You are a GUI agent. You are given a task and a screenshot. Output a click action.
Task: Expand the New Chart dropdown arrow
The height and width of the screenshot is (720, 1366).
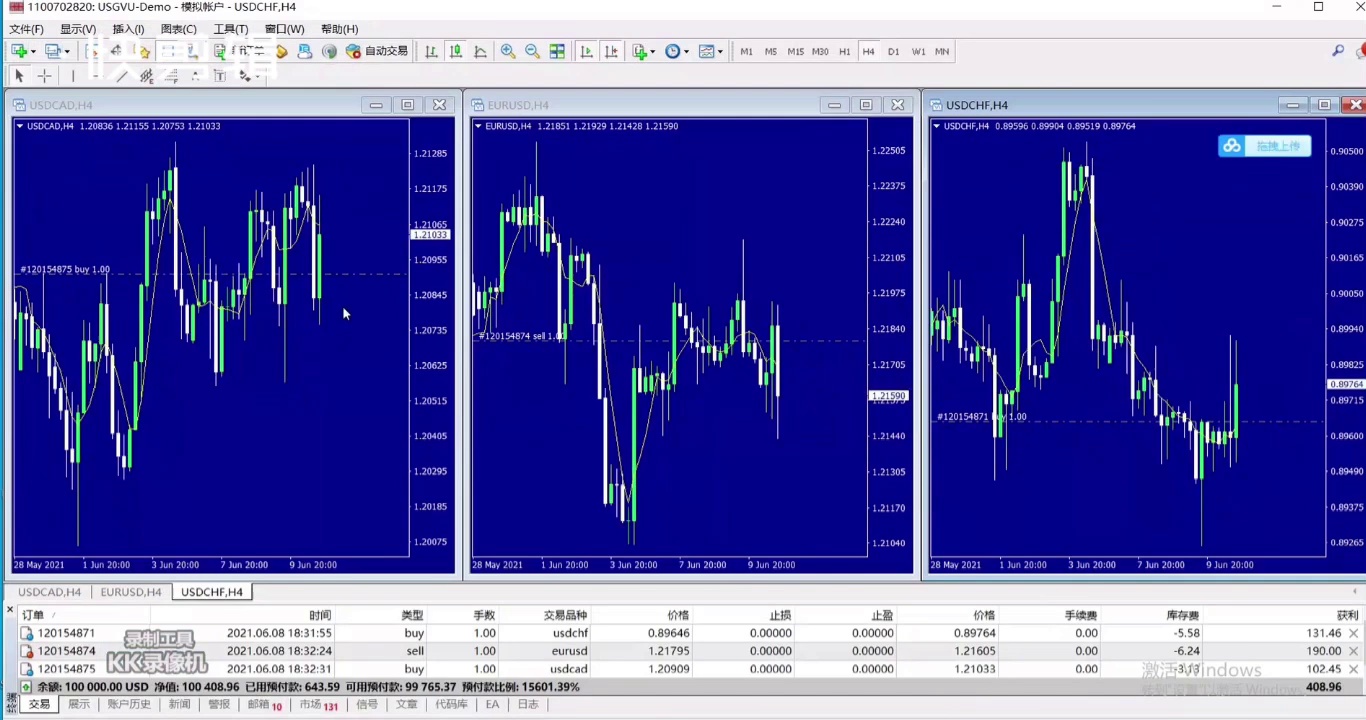(x=33, y=51)
